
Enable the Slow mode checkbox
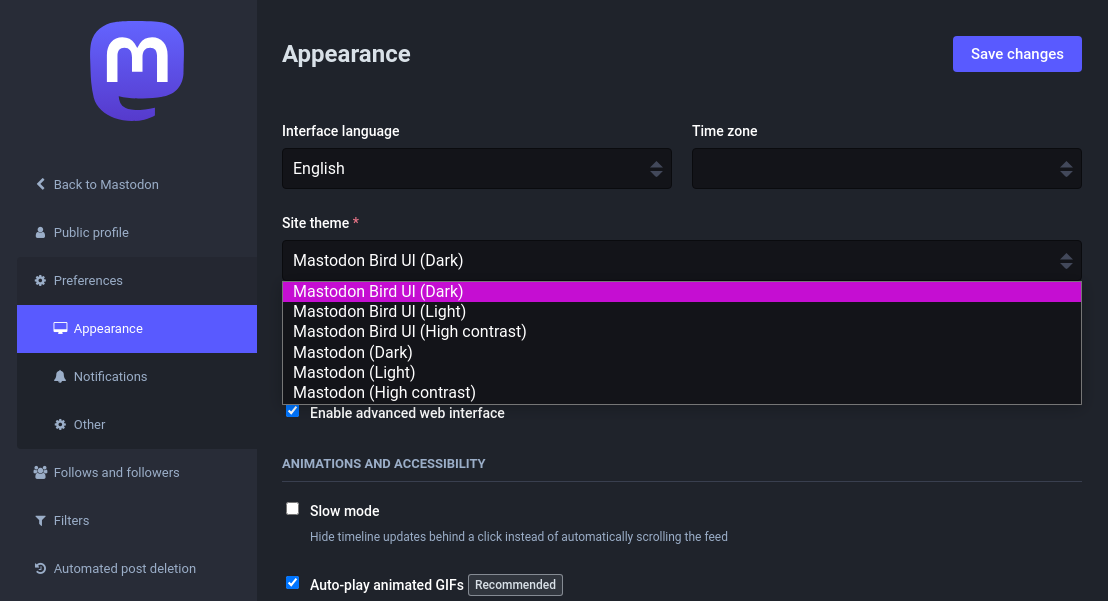point(293,509)
